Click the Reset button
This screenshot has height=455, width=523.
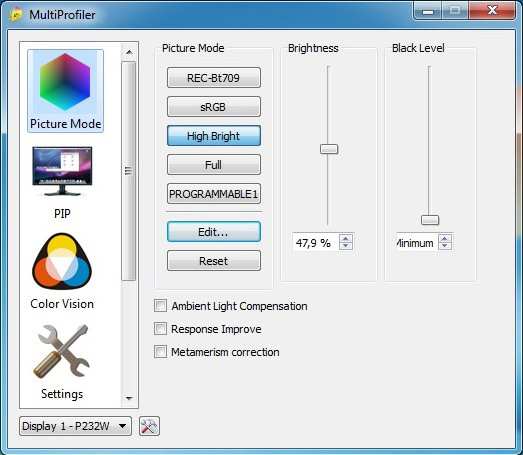[214, 261]
